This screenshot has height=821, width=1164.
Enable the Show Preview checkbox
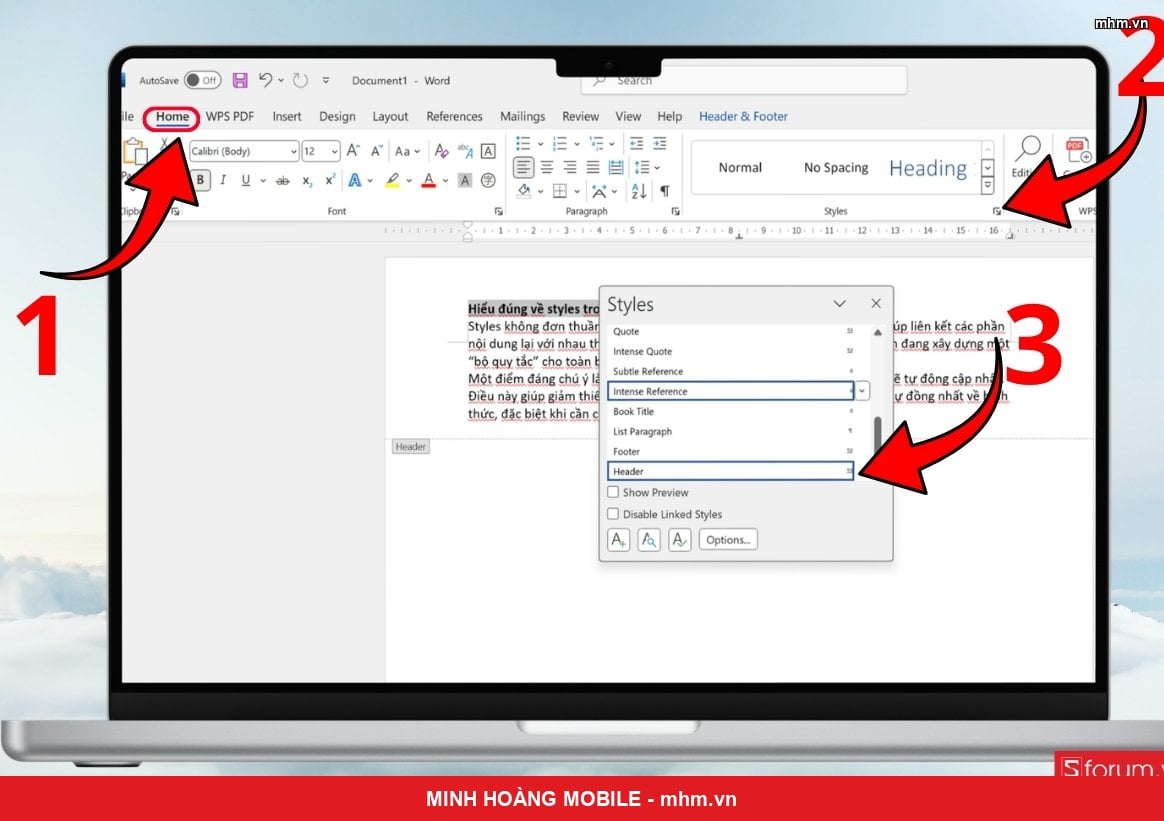pos(613,492)
